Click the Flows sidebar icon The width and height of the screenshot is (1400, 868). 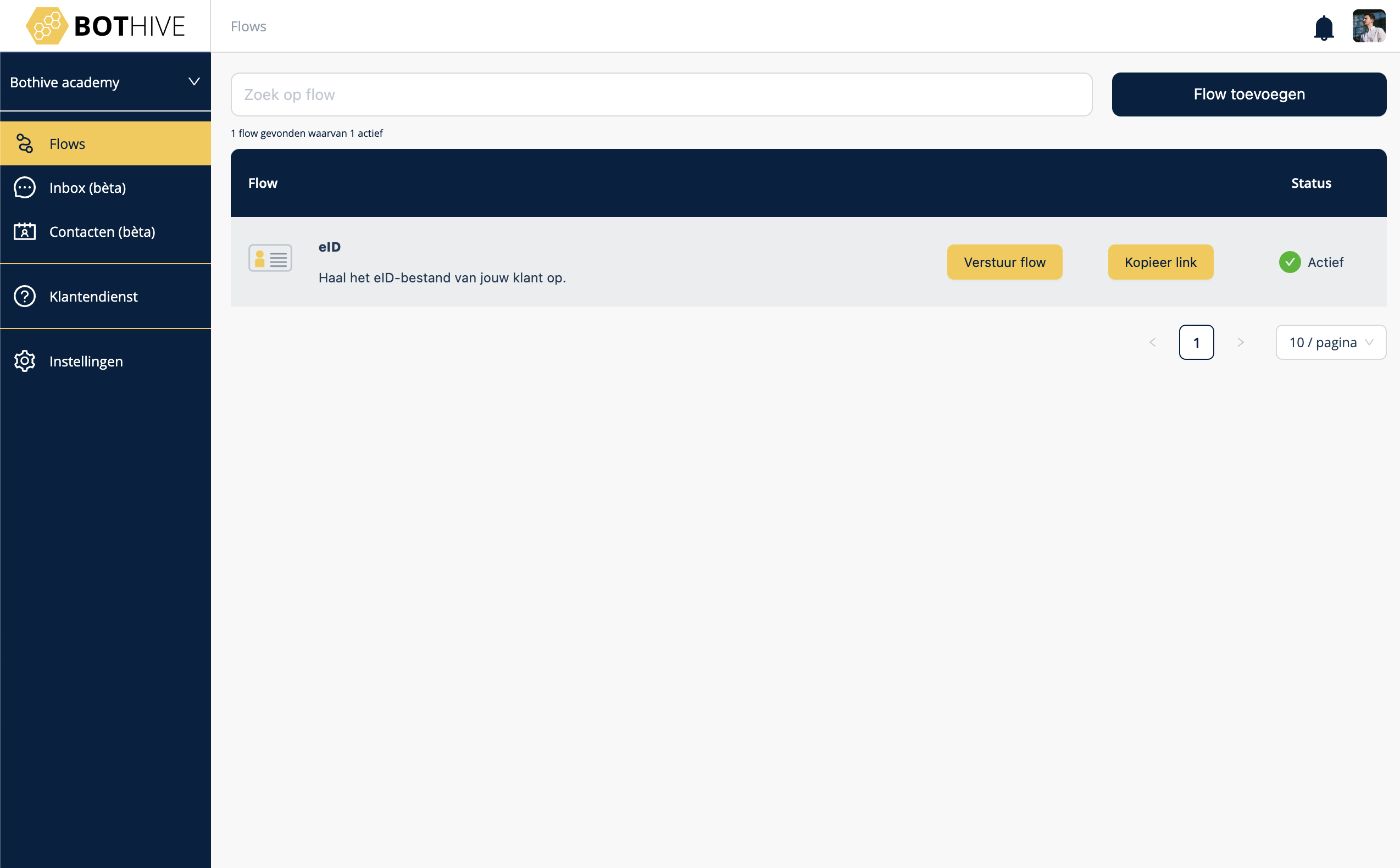pyautogui.click(x=25, y=143)
